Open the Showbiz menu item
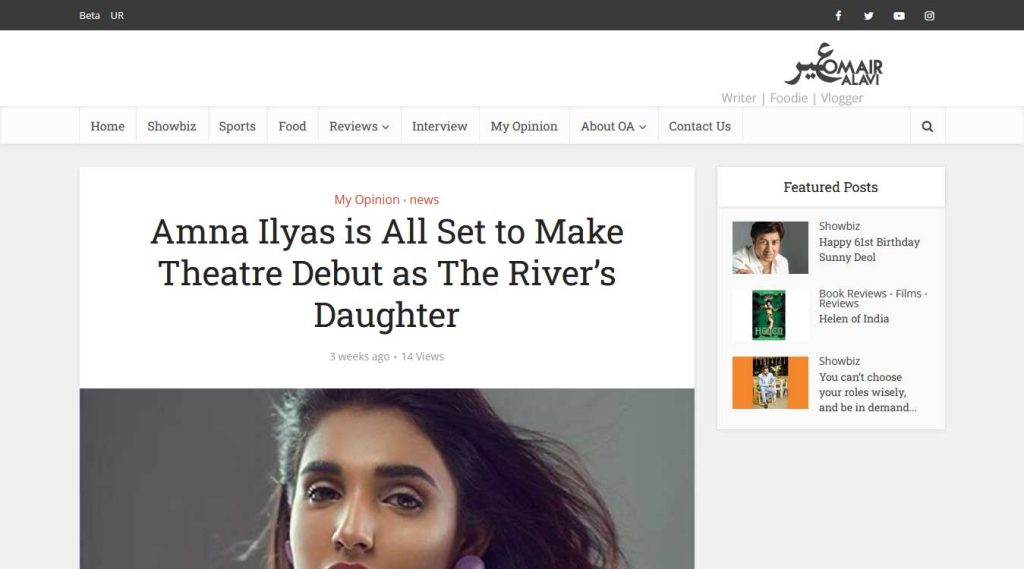The image size is (1024, 569). (172, 126)
